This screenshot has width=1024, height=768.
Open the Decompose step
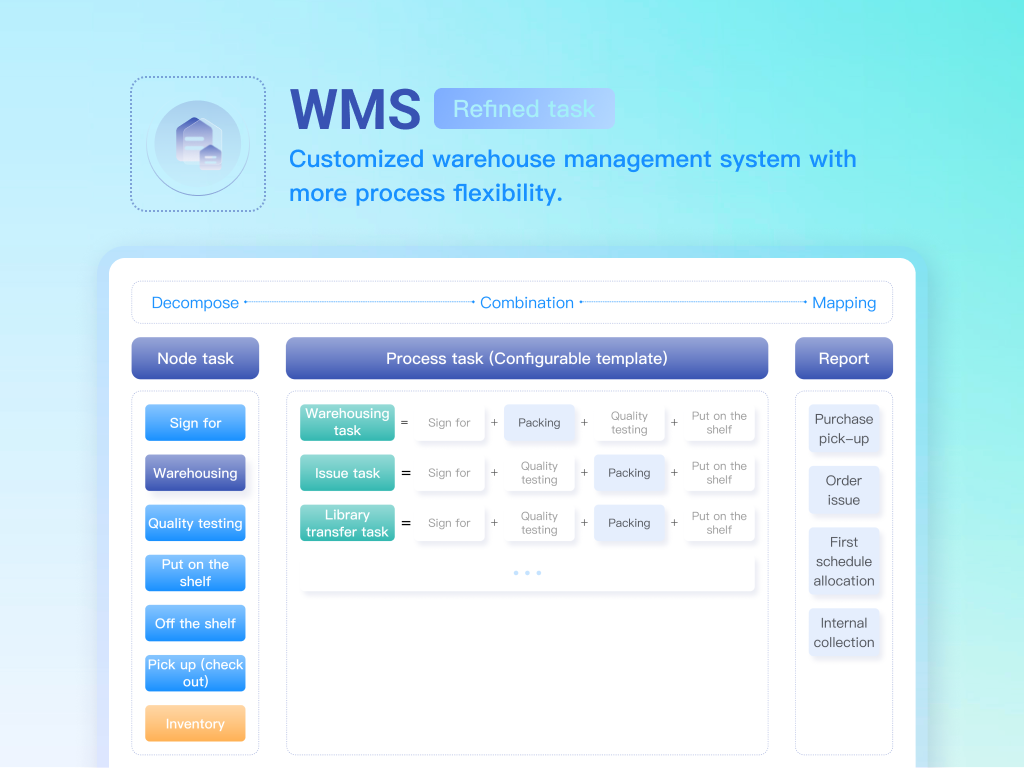click(195, 303)
